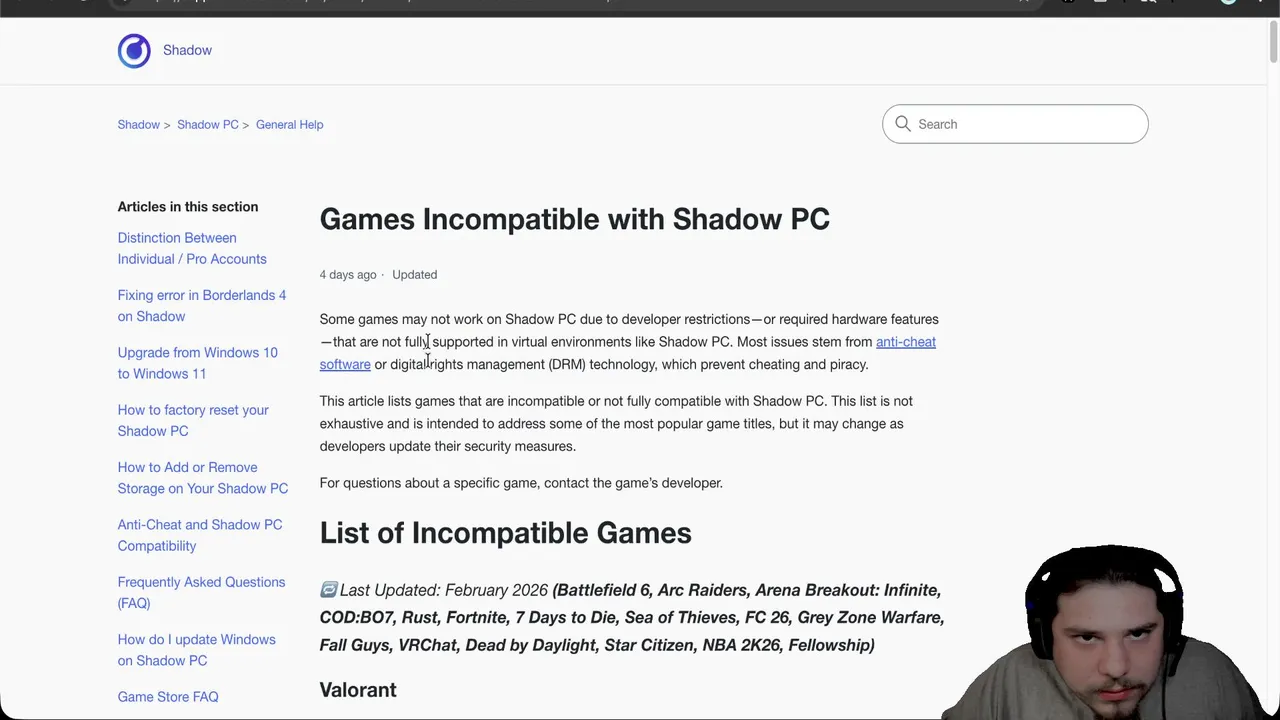
Task: Click the sentence about contacting the game's developer
Action: point(521,483)
